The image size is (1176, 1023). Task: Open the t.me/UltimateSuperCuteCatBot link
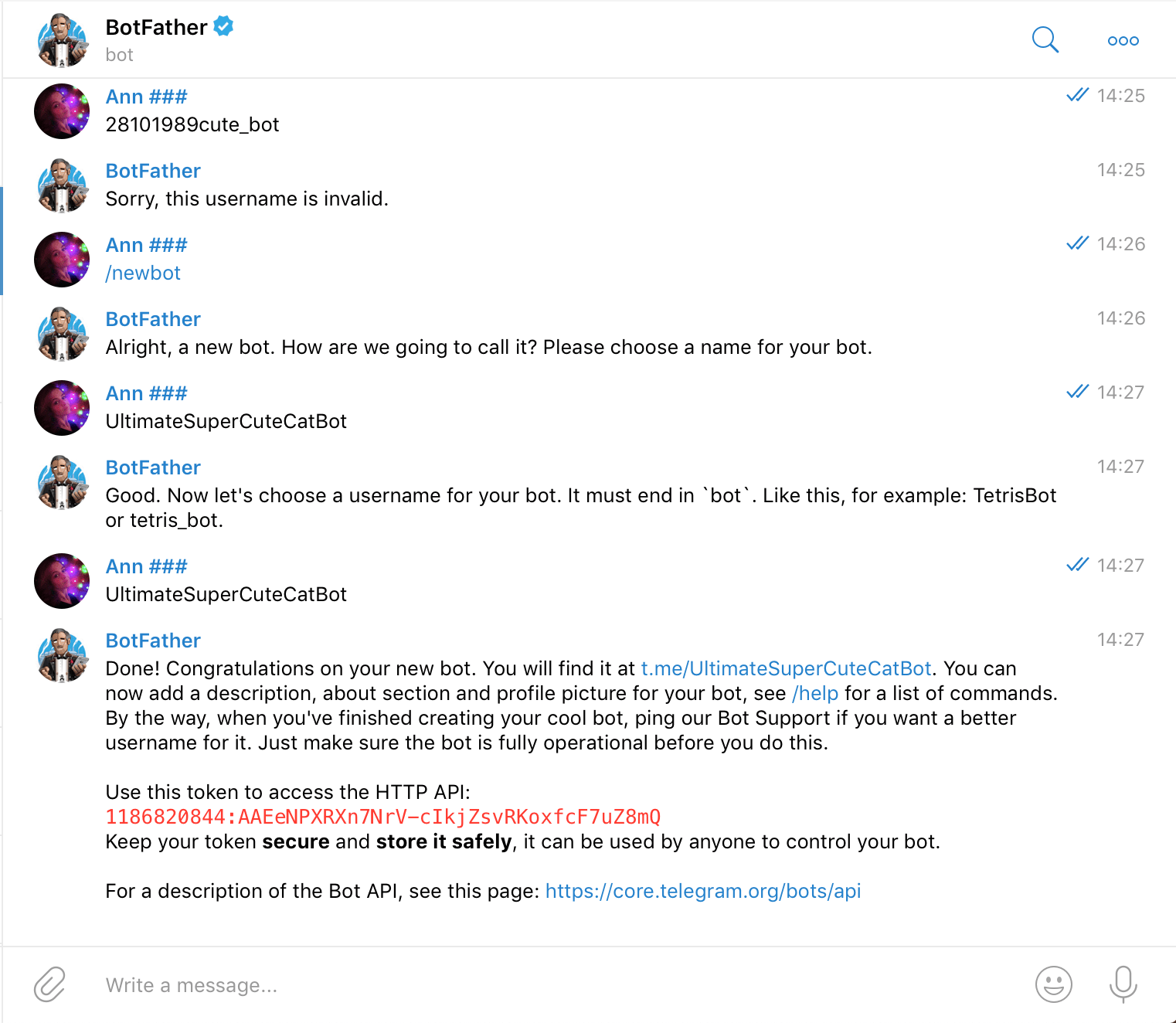[785, 668]
